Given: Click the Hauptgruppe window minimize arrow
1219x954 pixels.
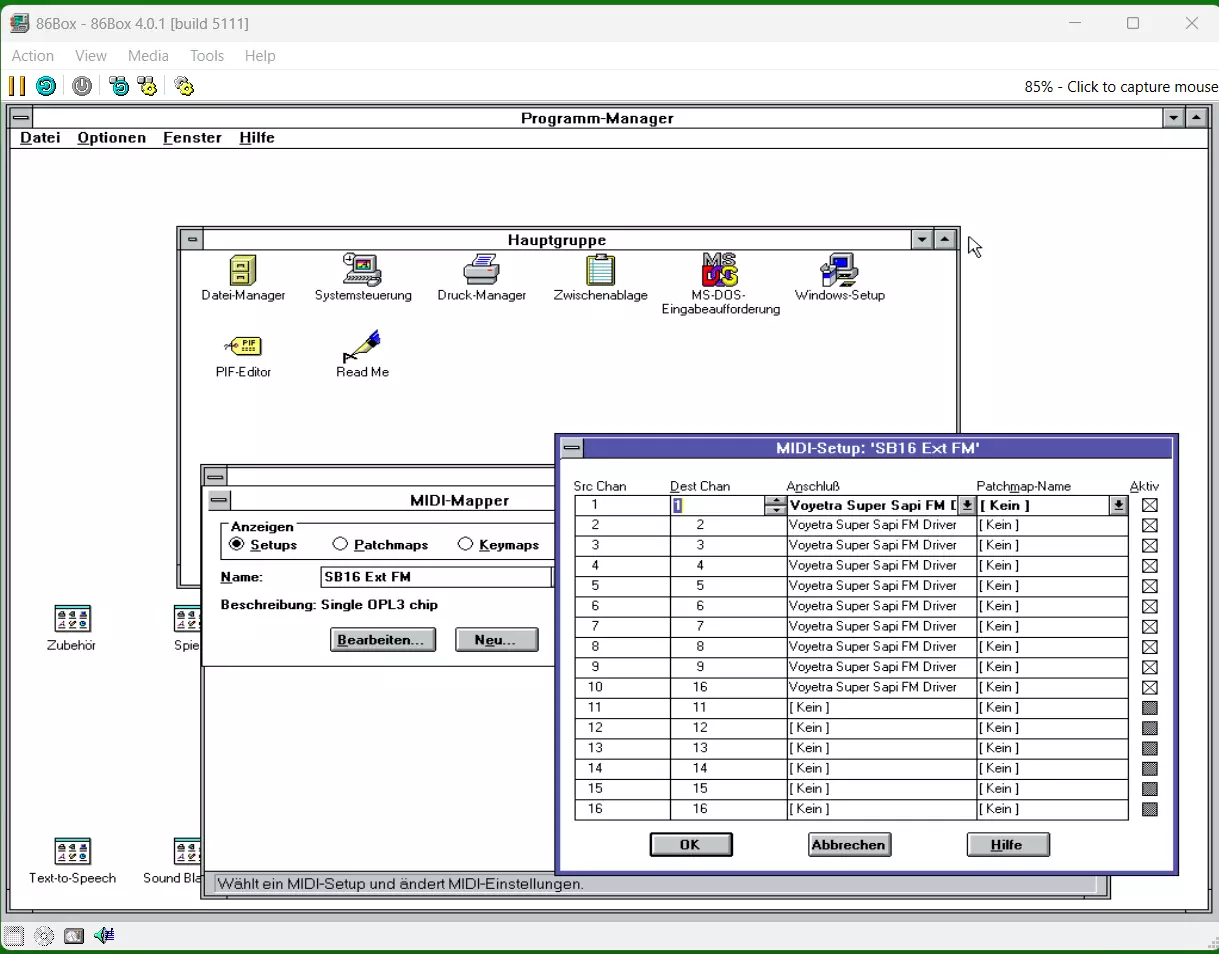Looking at the screenshot, I should click(922, 240).
